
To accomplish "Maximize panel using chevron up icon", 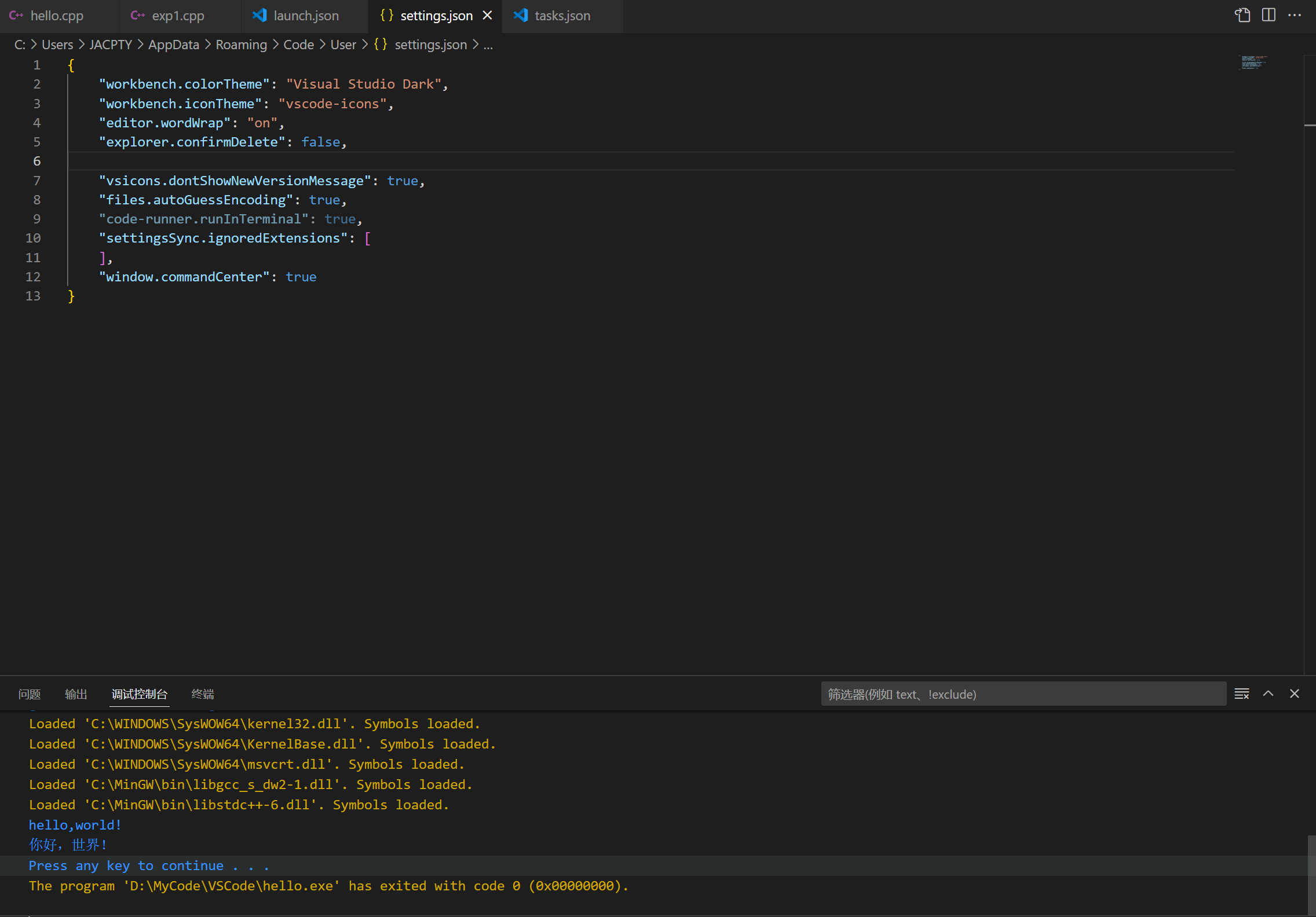I will click(1268, 694).
